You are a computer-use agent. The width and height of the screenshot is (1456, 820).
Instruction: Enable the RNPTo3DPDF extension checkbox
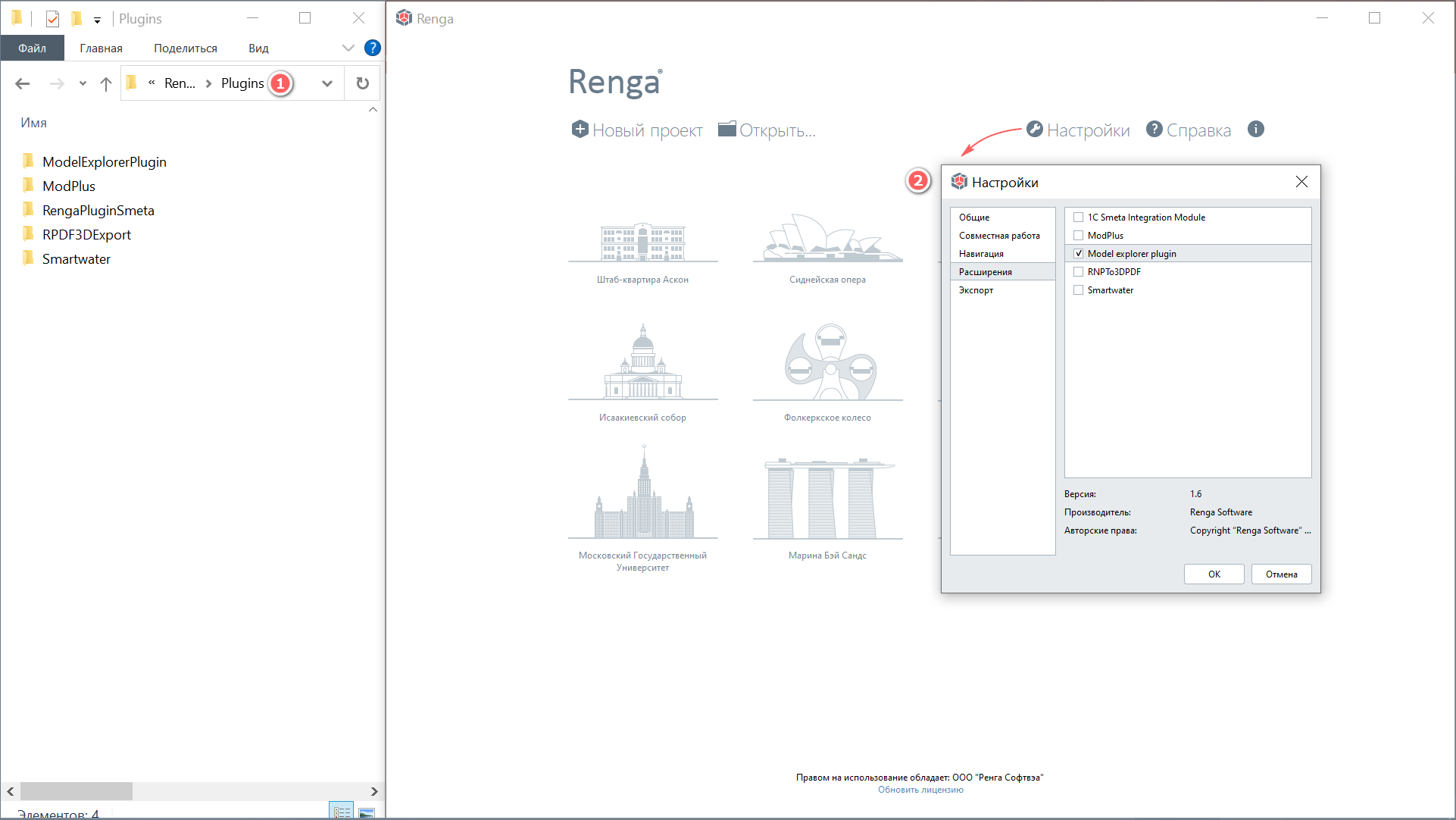tap(1078, 272)
